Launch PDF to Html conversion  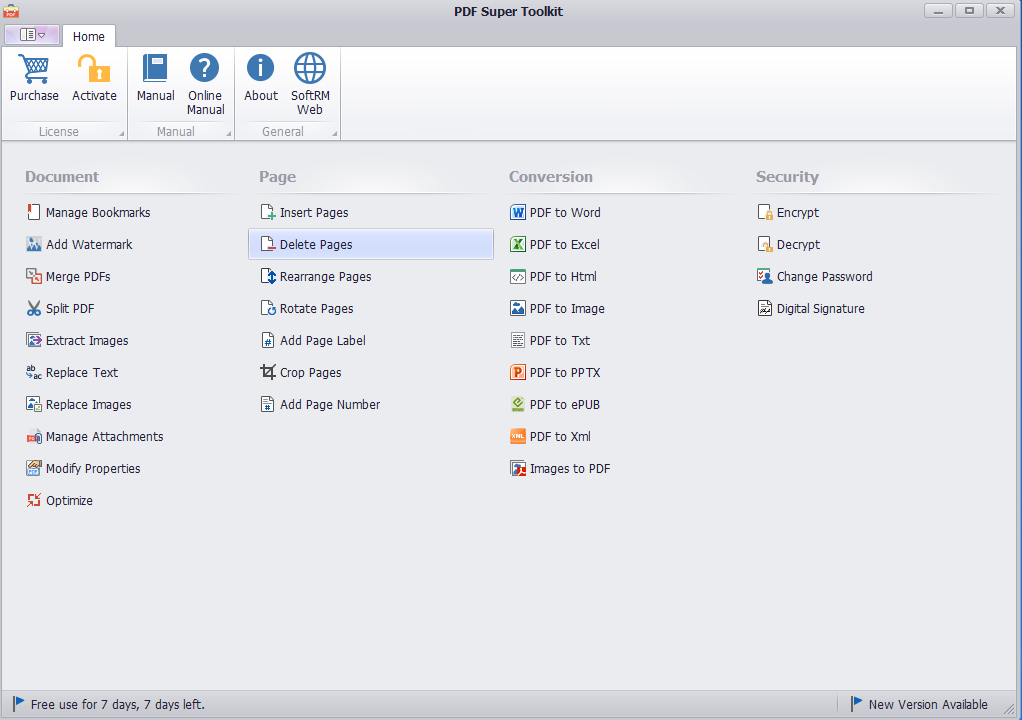point(553,276)
